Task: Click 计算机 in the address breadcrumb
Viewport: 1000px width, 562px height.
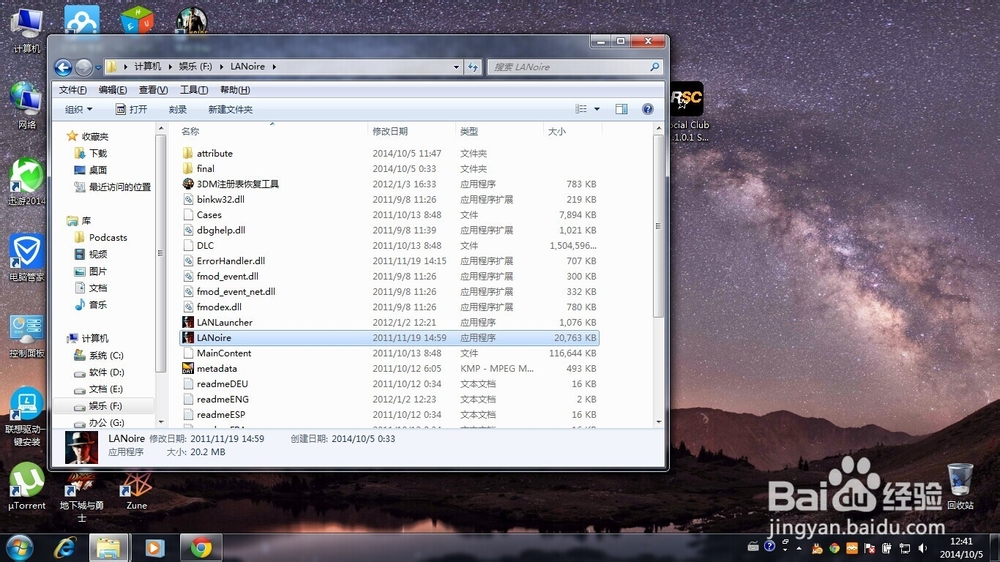Action: pyautogui.click(x=147, y=66)
